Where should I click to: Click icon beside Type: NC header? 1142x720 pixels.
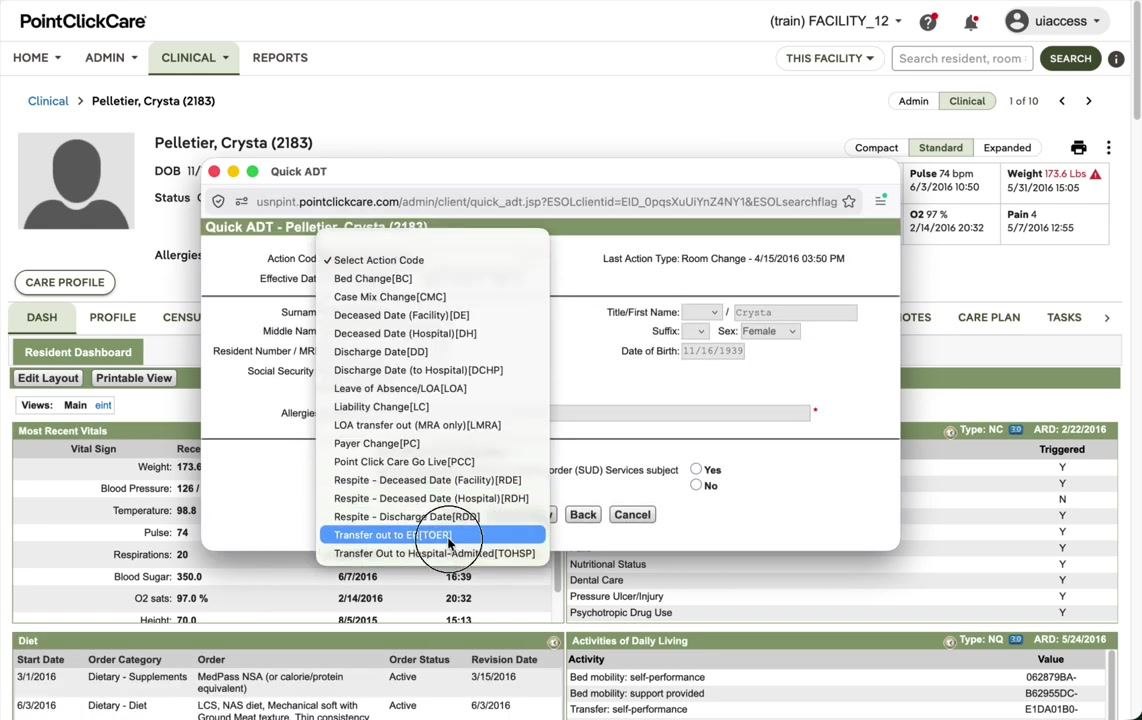coord(950,432)
